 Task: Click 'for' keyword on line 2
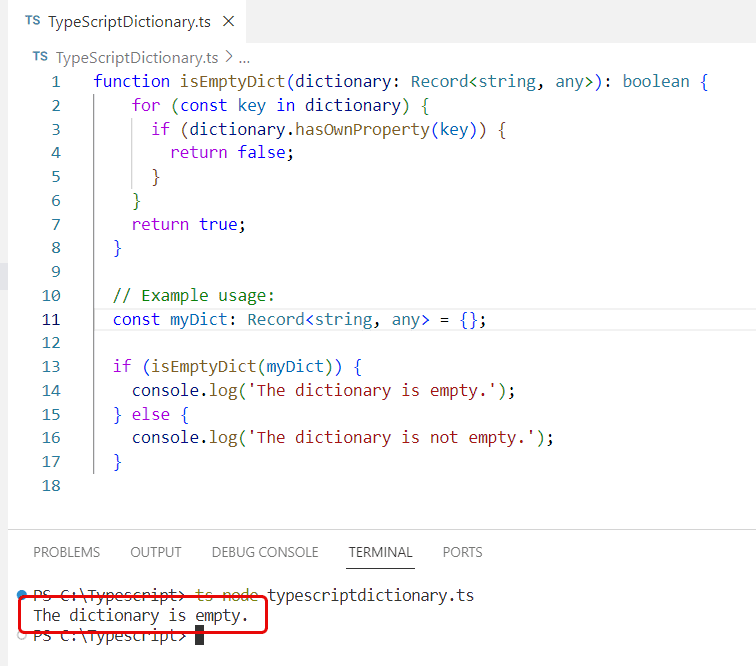(146, 105)
